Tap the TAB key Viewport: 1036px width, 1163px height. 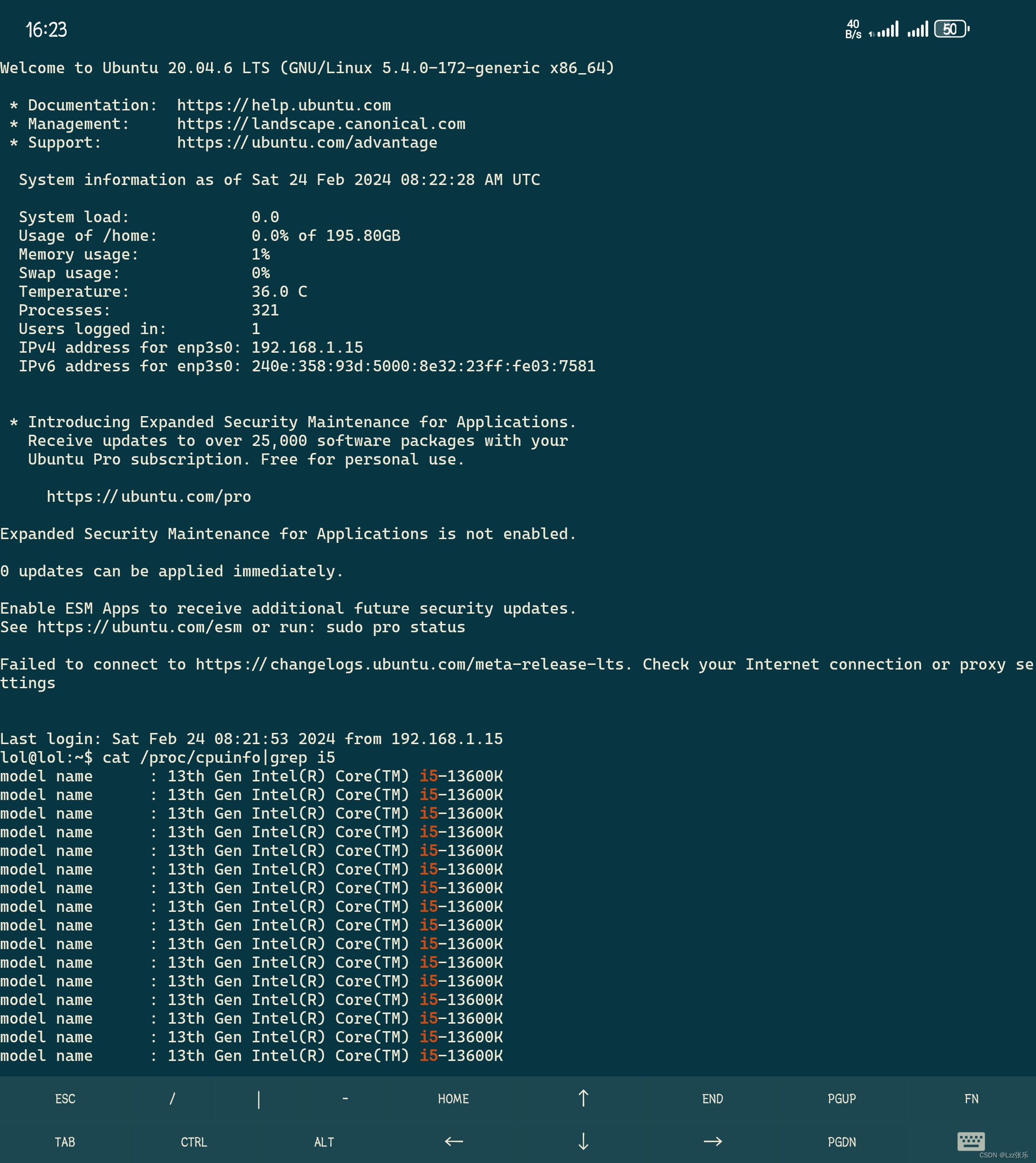coord(65,1142)
